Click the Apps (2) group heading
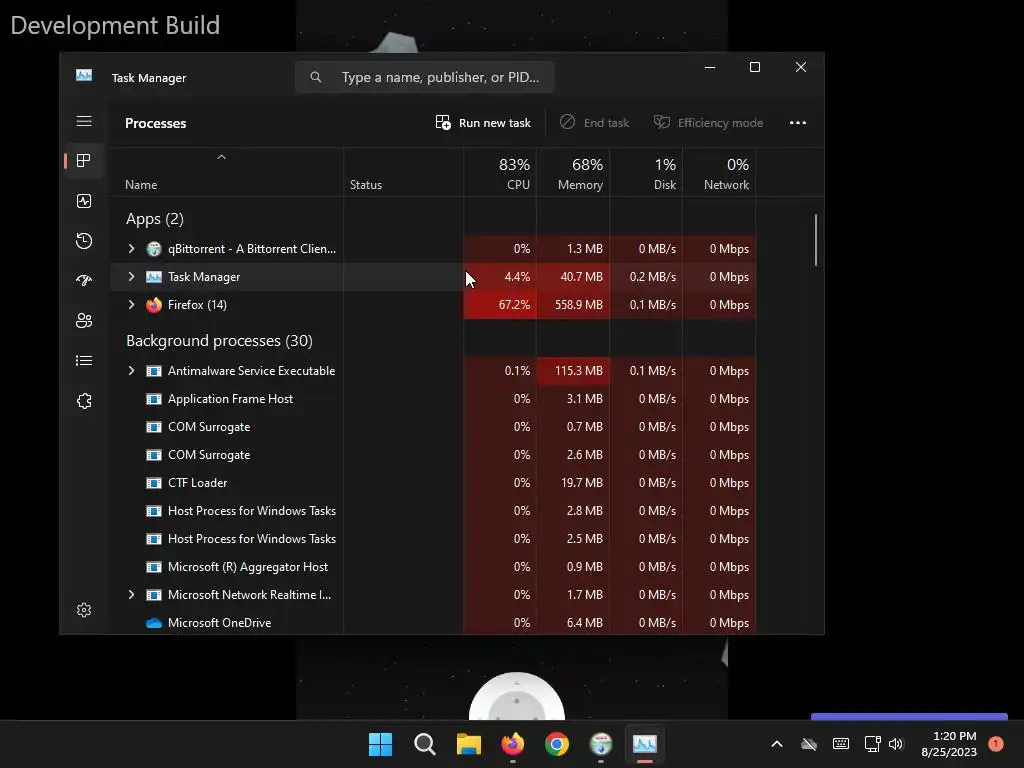This screenshot has height=768, width=1024. tap(155, 219)
